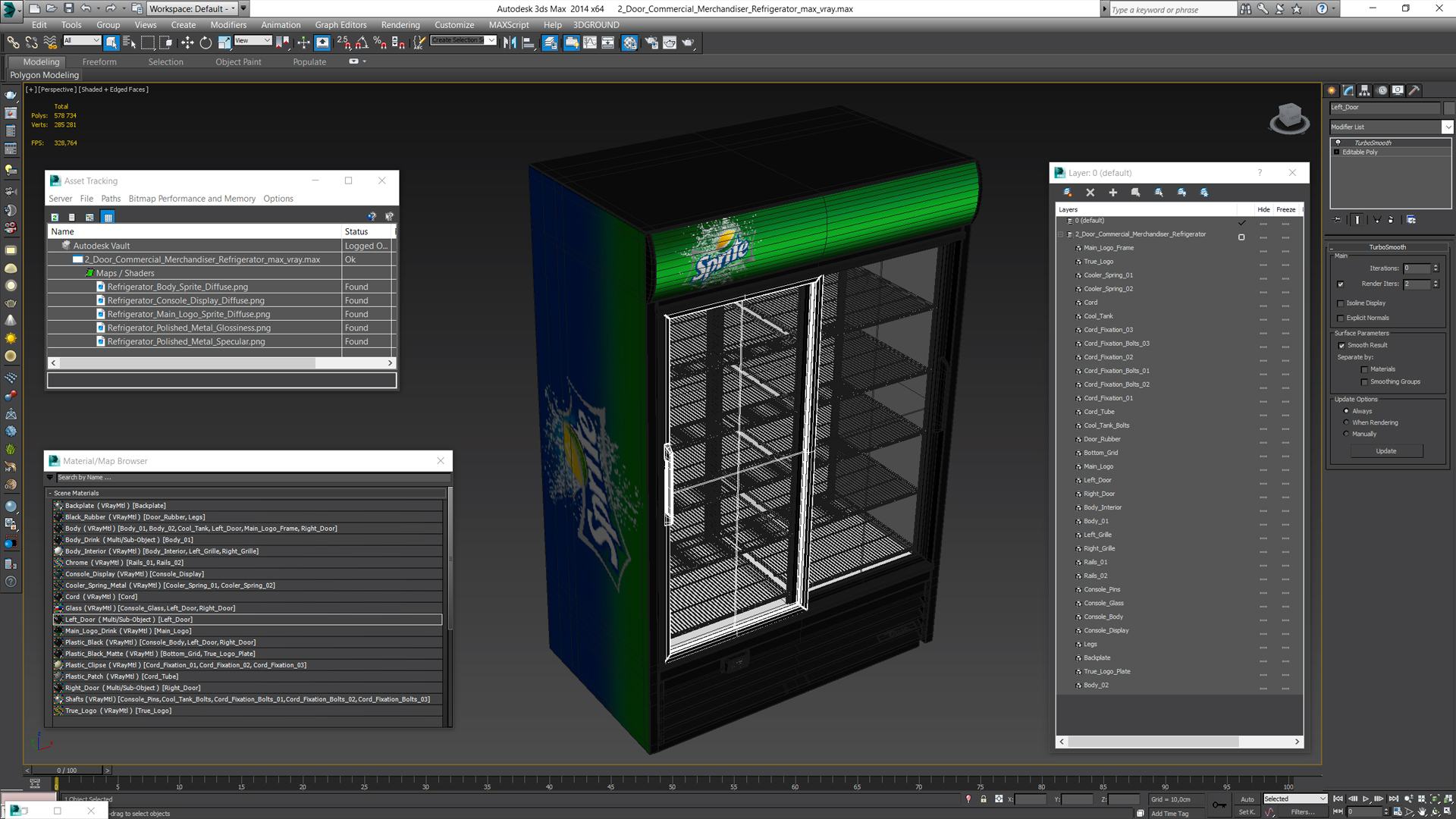Click Left_Door object color swatch
The image size is (1456, 819).
click(x=1449, y=108)
